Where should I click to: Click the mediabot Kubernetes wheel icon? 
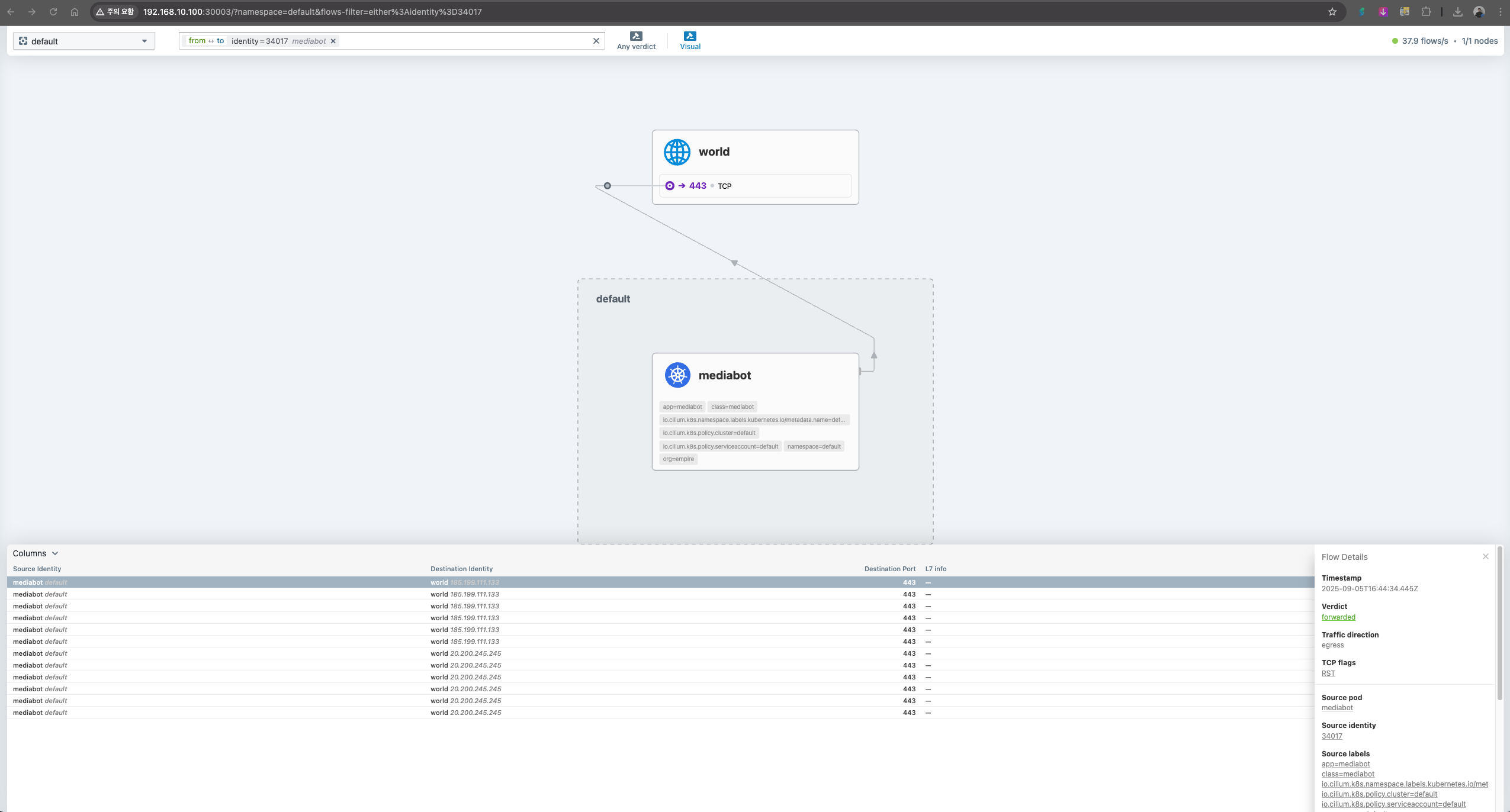click(x=677, y=375)
